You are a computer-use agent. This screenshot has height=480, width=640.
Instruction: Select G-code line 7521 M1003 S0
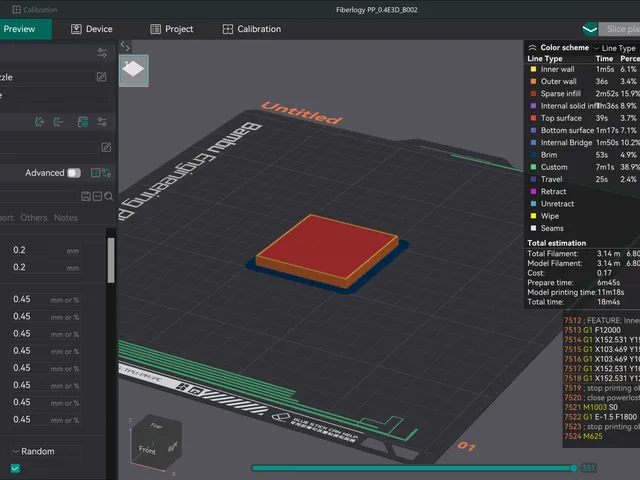click(601, 407)
